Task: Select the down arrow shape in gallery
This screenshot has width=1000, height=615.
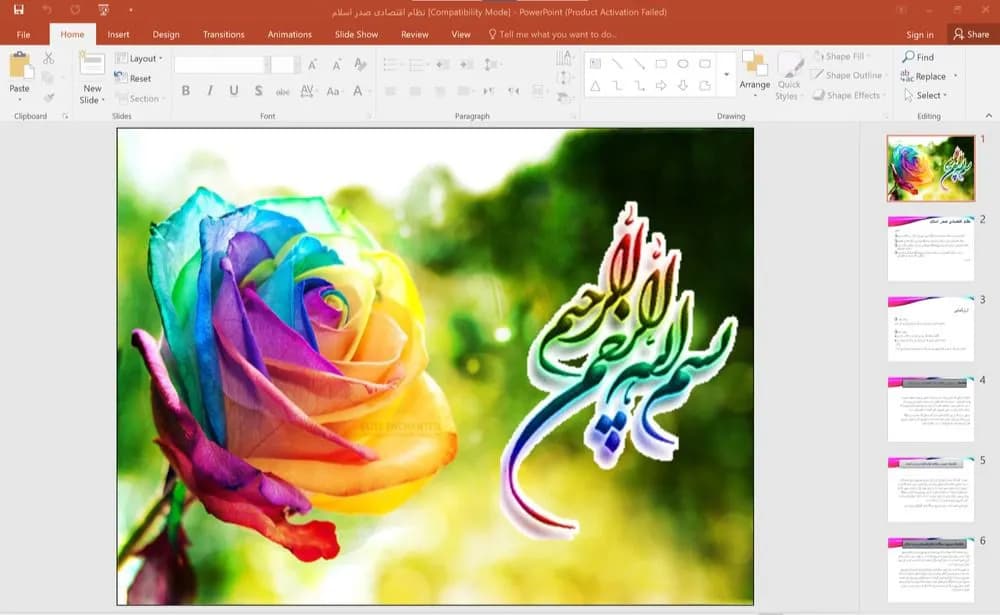Action: [683, 85]
